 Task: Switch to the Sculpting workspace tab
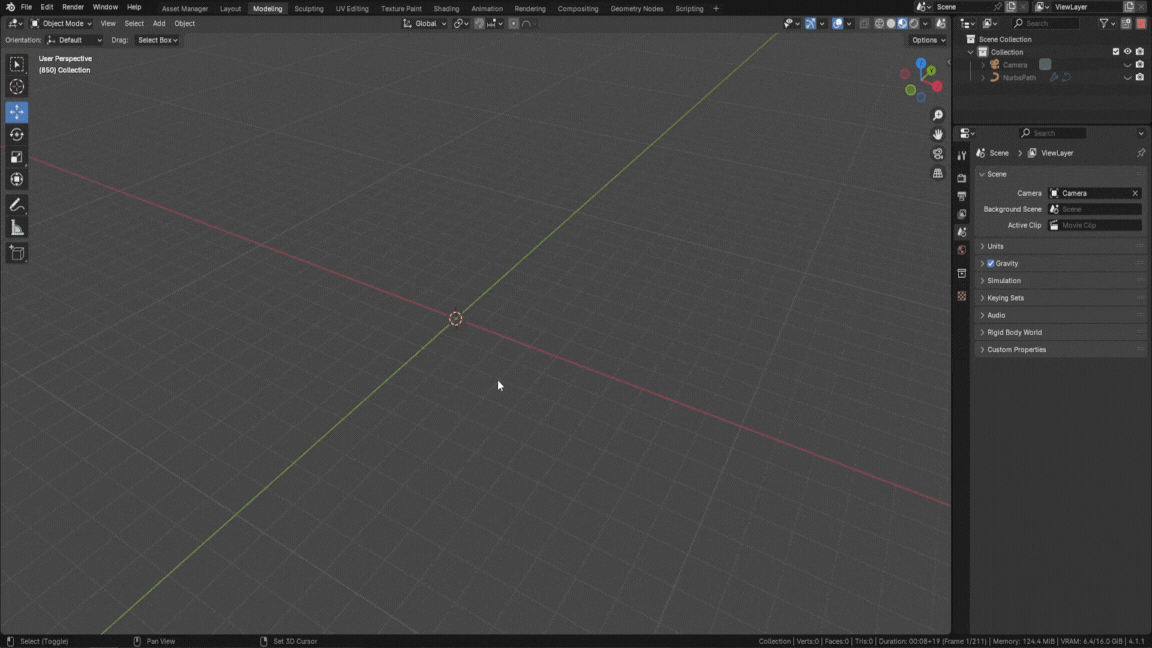(309, 9)
